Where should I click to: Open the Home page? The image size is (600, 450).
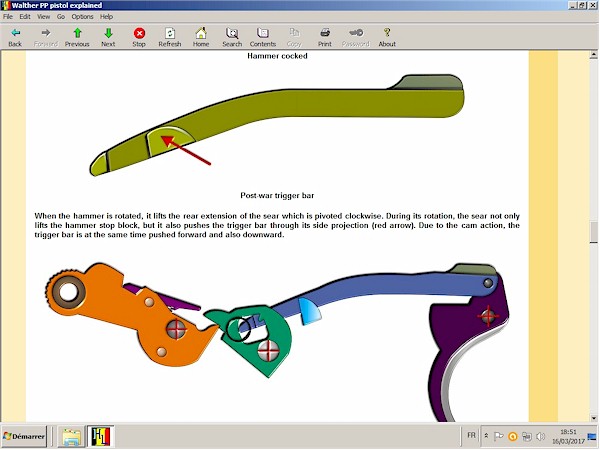201,37
